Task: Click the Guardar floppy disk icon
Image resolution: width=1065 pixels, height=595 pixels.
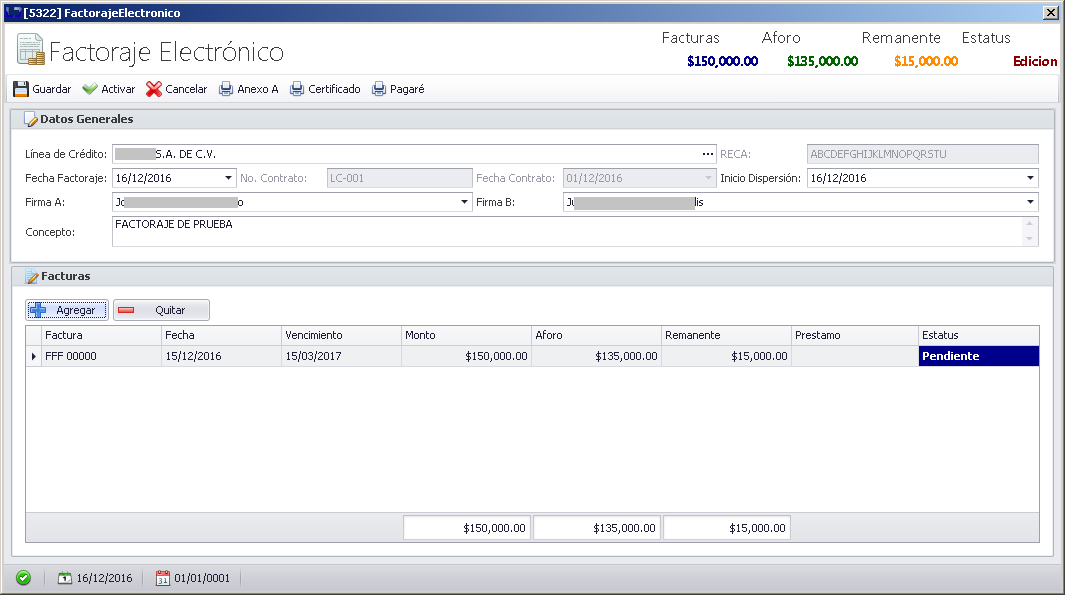Action: coord(21,89)
